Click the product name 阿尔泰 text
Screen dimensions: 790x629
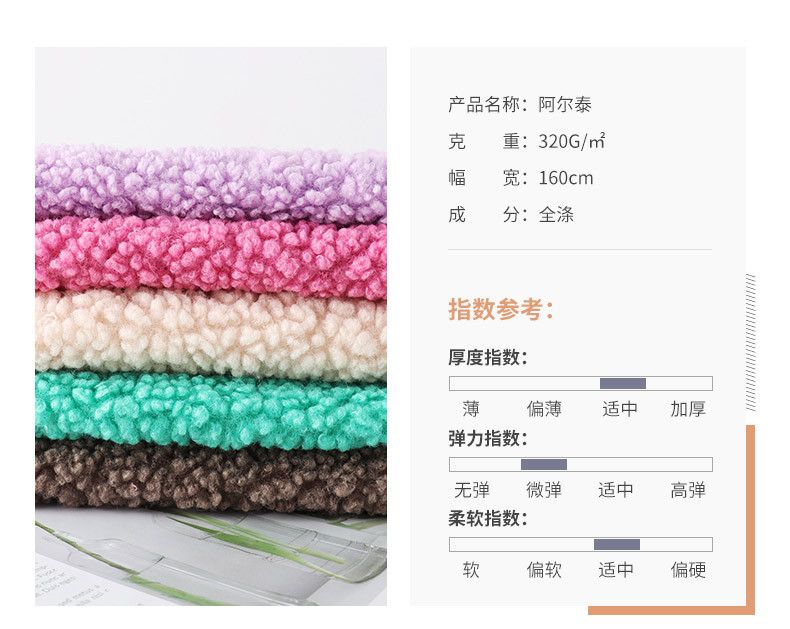(x=565, y=105)
